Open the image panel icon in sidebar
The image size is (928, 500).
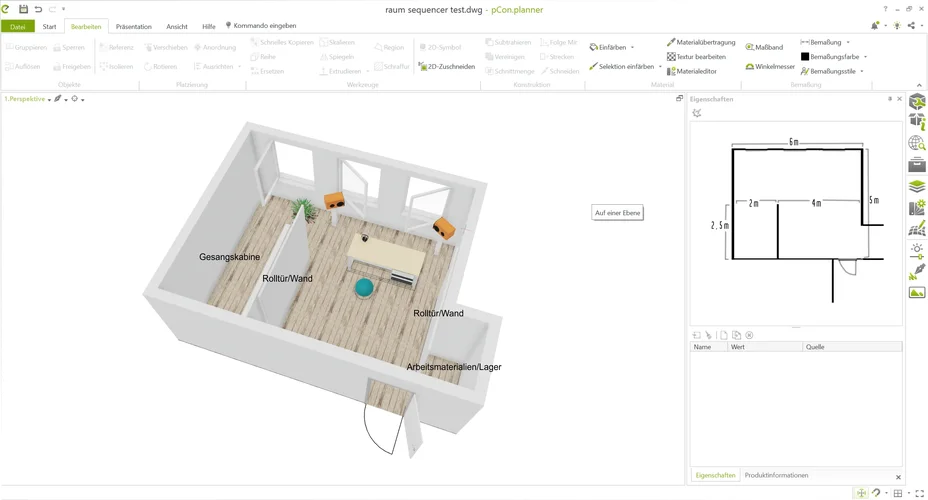click(917, 293)
